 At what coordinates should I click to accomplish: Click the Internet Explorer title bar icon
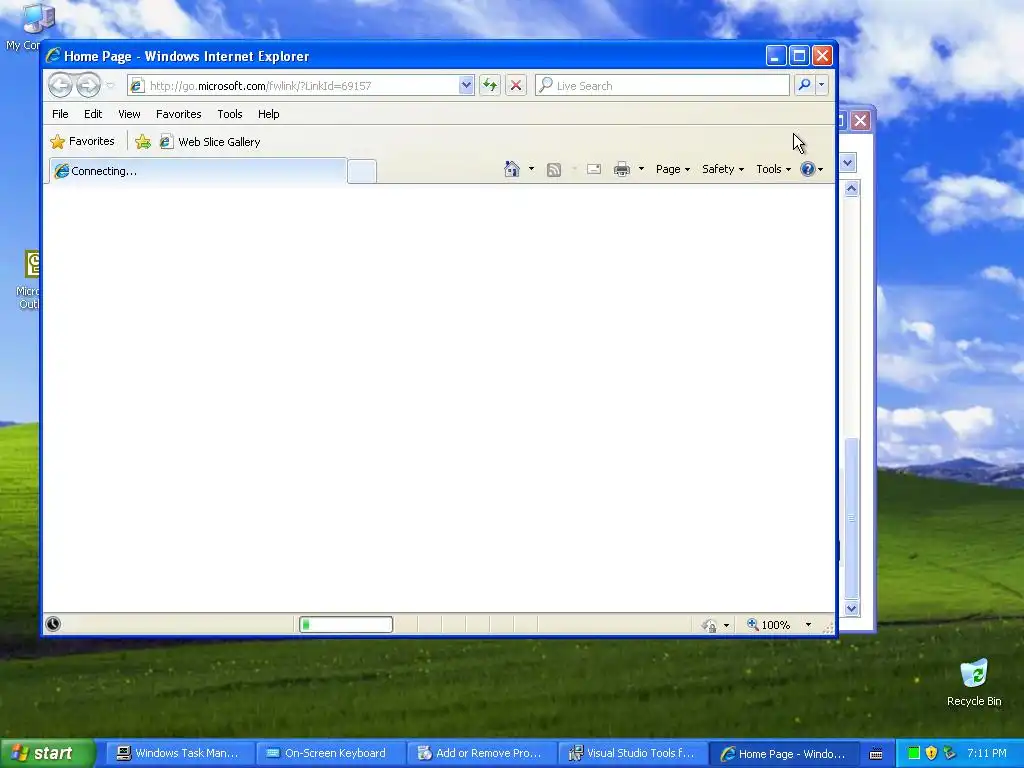tap(53, 56)
